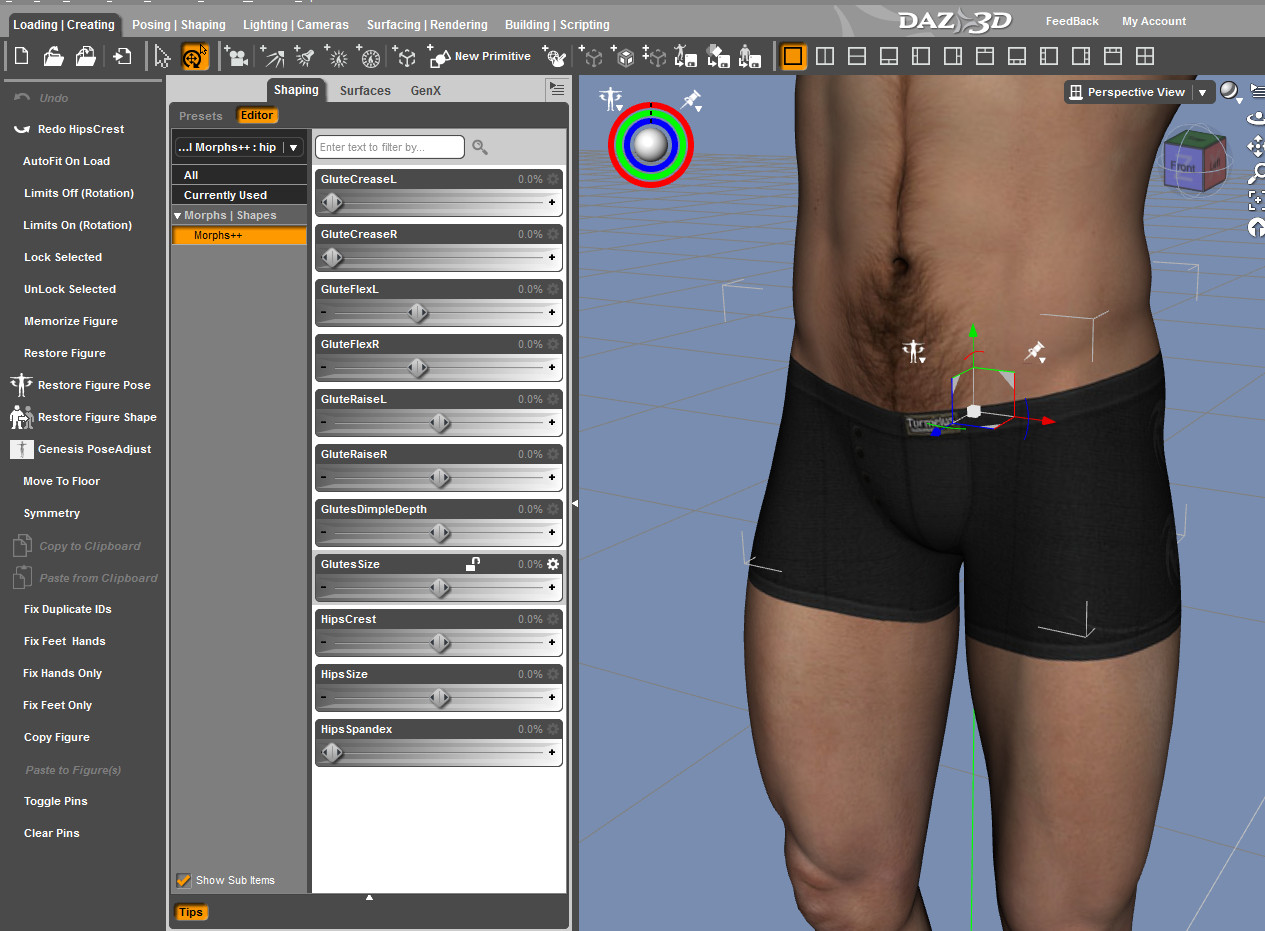This screenshot has width=1265, height=931.
Task: Switch to Surfacing | Rendering tab
Action: (427, 25)
